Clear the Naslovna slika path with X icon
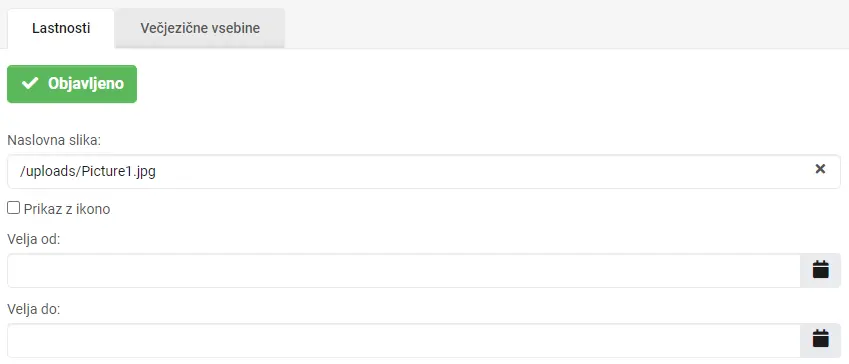Screen dimensions: 849x364 820,169
